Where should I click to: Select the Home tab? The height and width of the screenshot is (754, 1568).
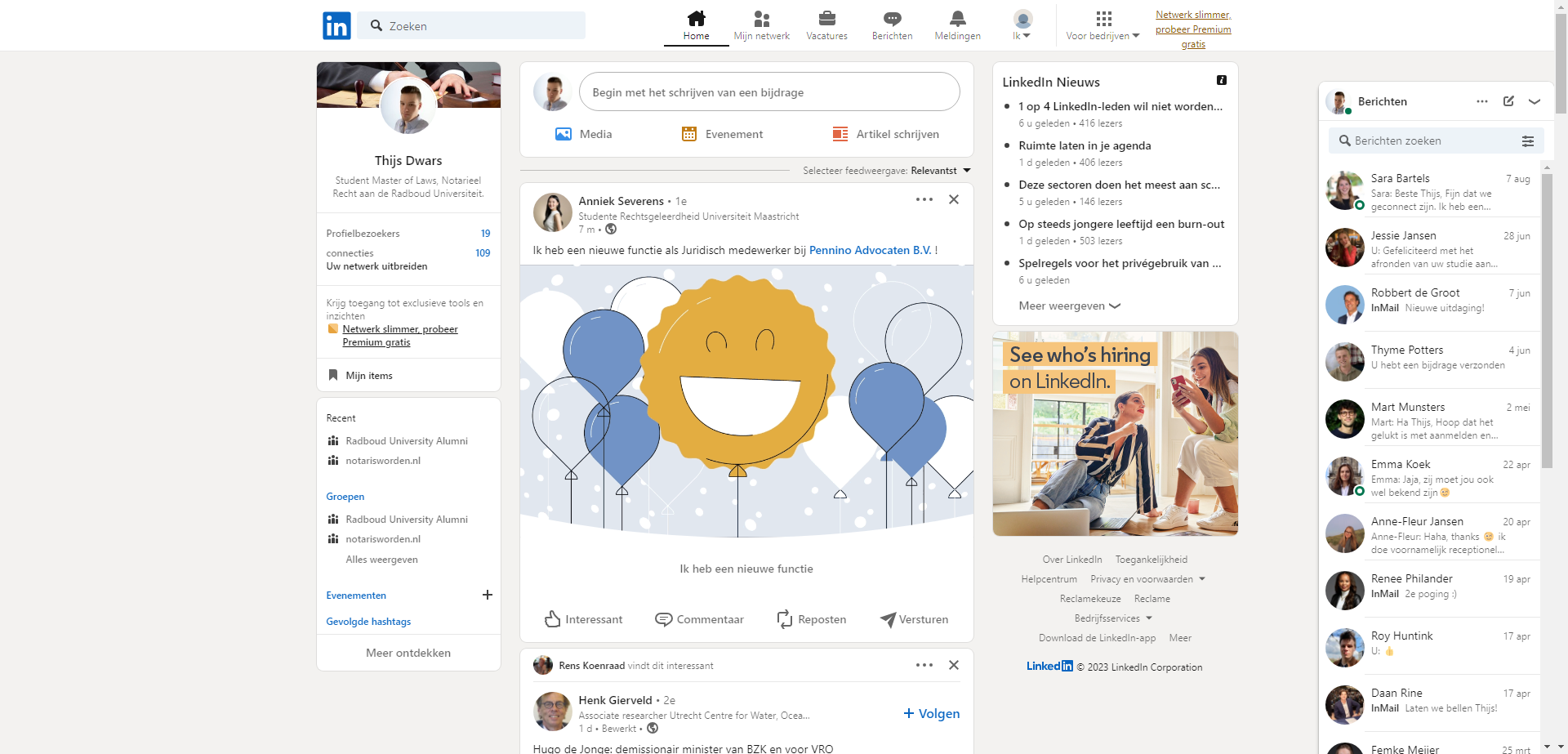coord(696,25)
